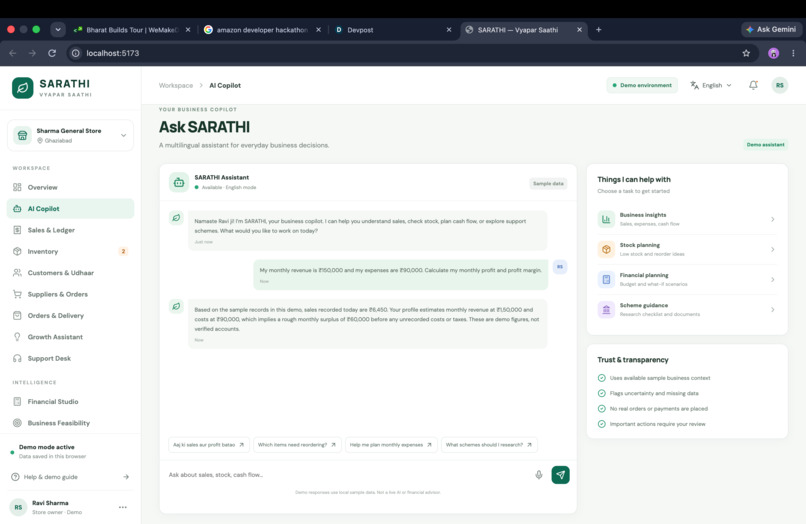Image resolution: width=806 pixels, height=524 pixels.
Task: Click the Support Desk headset icon
Action: [17, 358]
